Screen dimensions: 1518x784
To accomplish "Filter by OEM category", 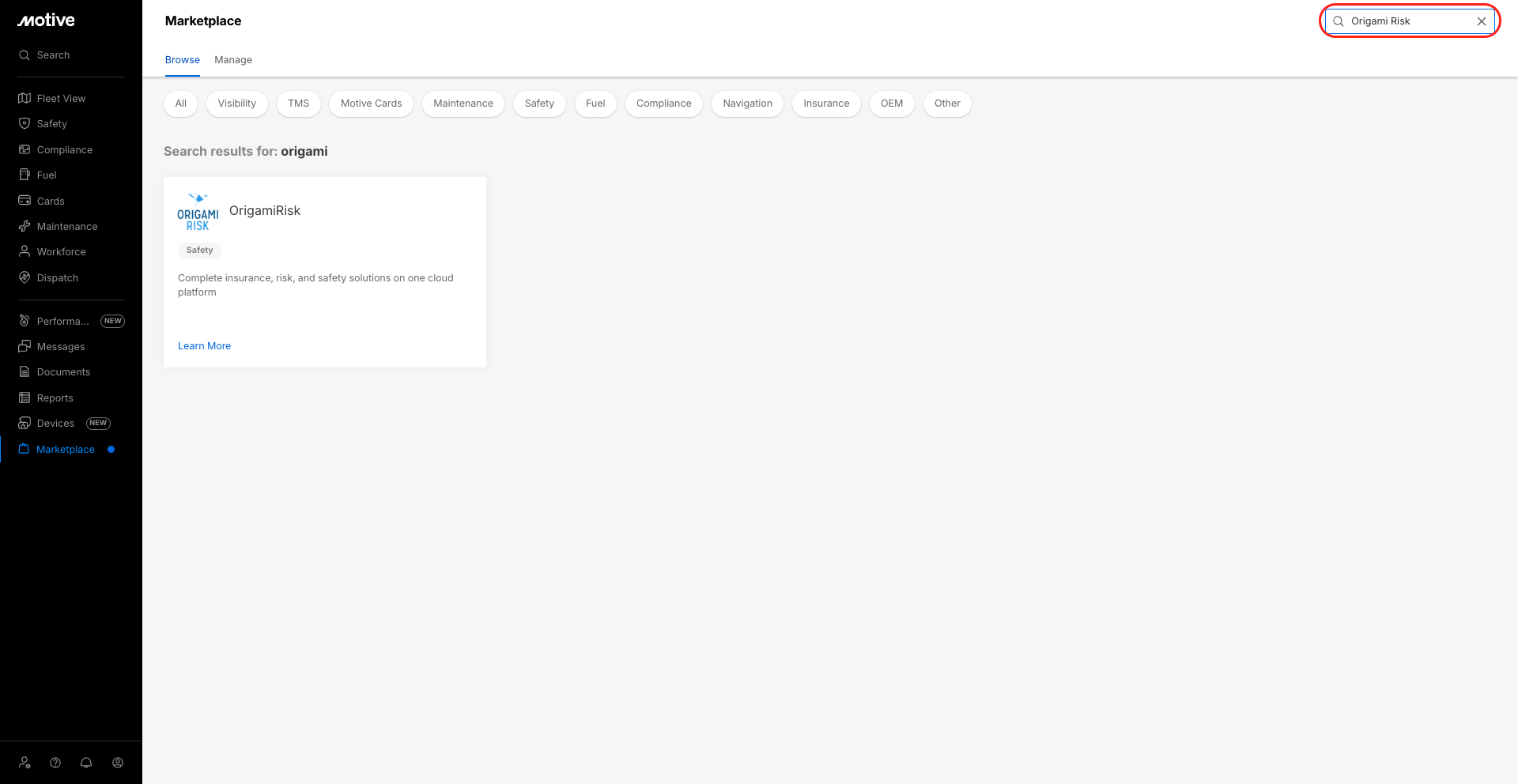I will 892,104.
